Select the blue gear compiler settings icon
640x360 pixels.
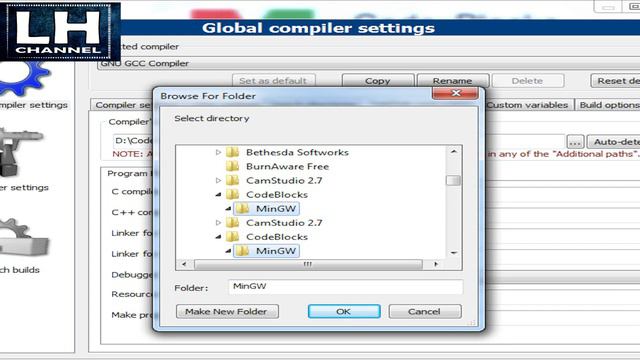pos(24,78)
